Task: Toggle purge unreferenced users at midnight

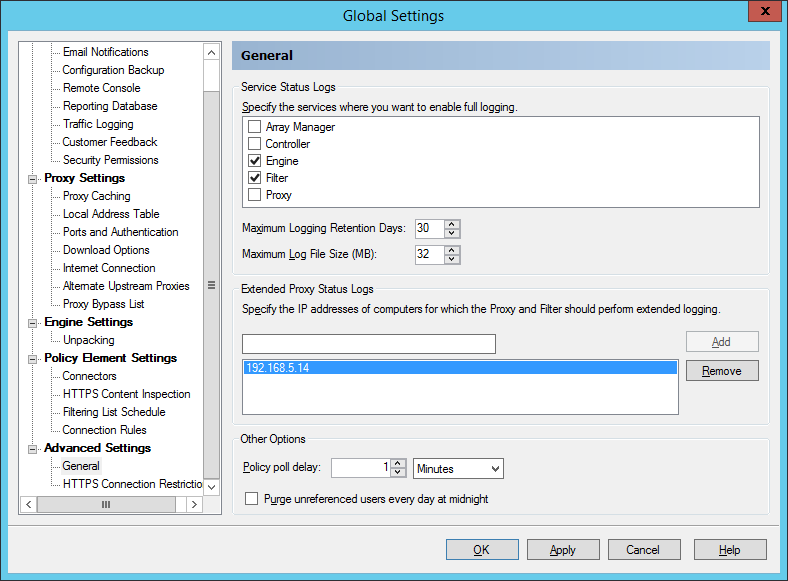Action: coord(252,498)
